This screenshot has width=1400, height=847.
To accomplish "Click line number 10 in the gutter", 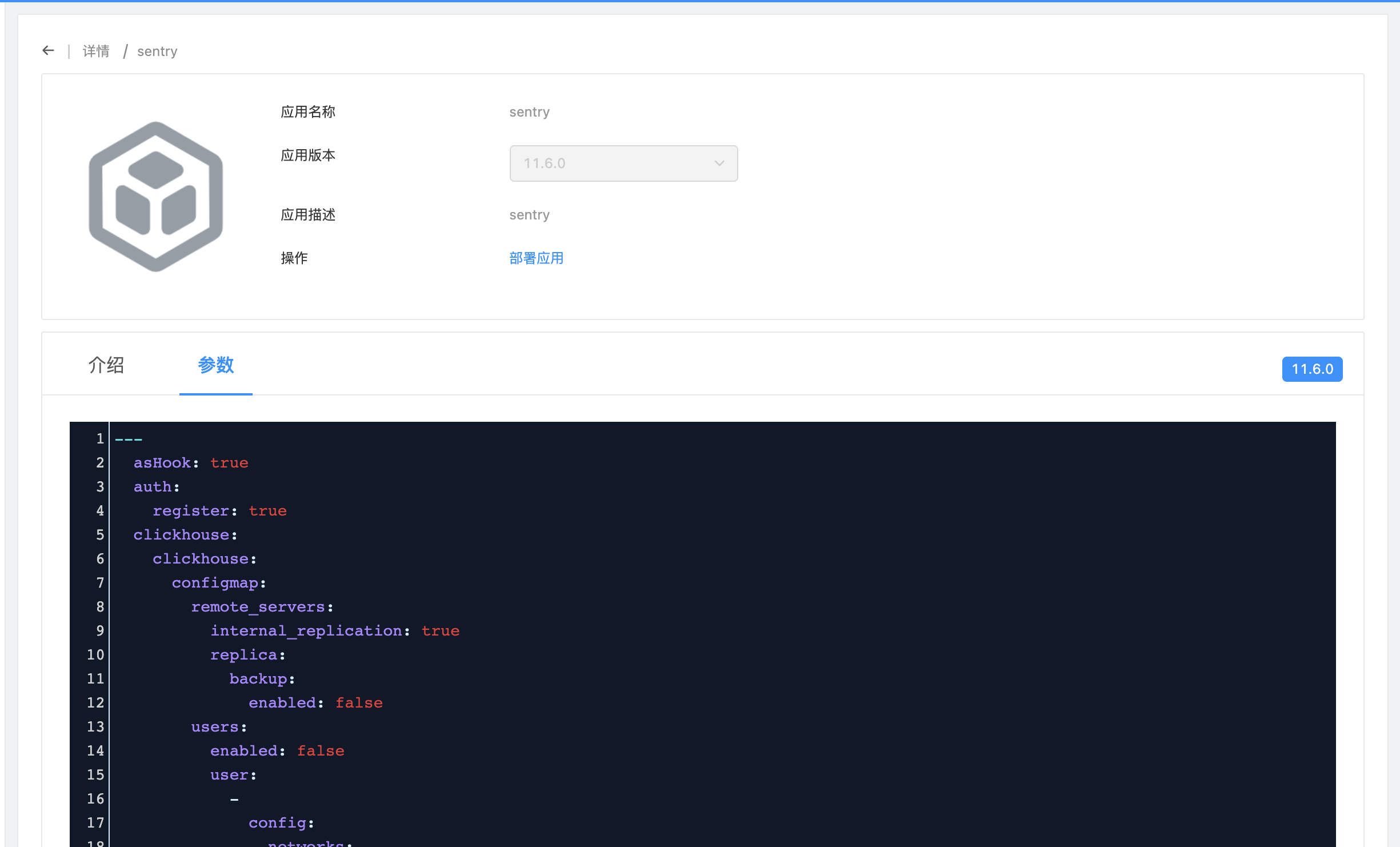I will click(95, 655).
